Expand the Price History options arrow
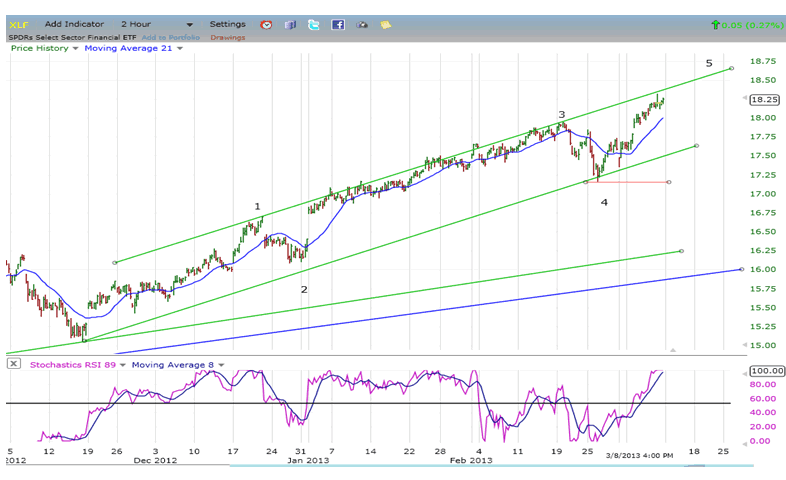Image resolution: width=786 pixels, height=480 pixels. 75,48
